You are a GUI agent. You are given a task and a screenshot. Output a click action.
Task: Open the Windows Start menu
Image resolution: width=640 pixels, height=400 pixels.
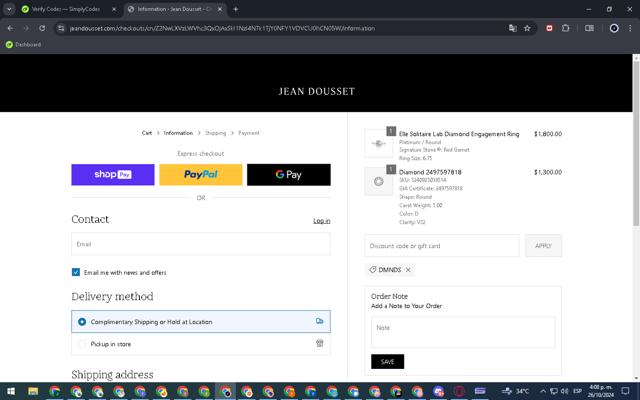point(11,391)
